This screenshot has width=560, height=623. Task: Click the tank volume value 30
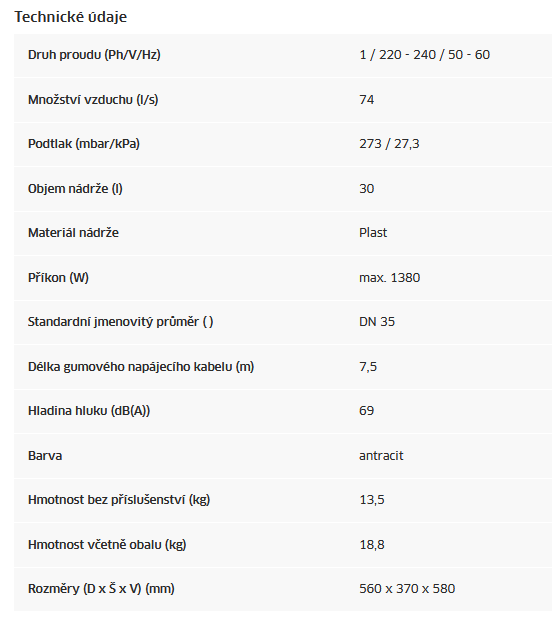coord(366,189)
